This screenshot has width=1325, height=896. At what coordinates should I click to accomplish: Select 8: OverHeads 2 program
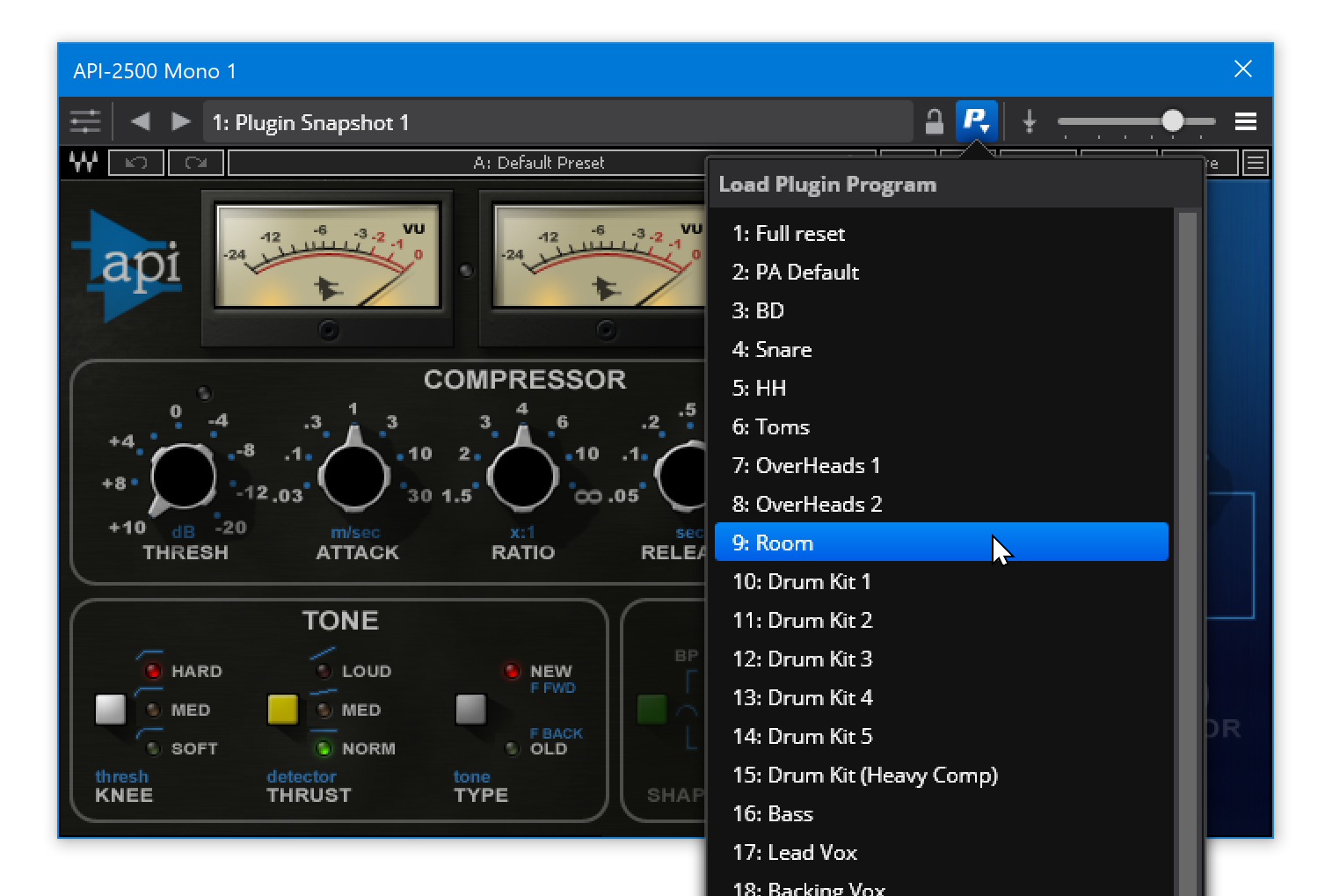tap(942, 505)
